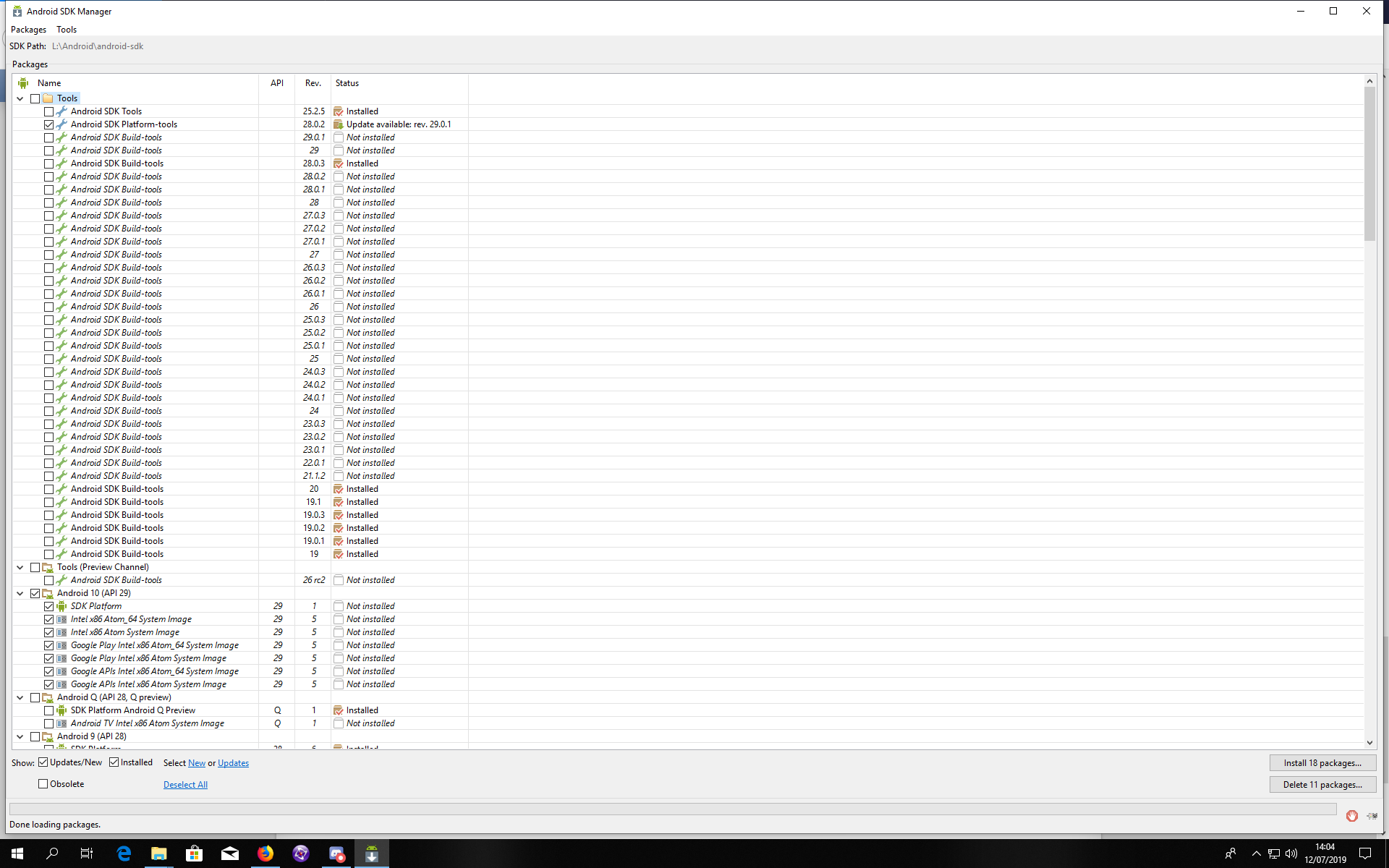Screen dimensions: 1389x868
Task: Click the Update available status icon for Platform-tools
Action: point(338,124)
